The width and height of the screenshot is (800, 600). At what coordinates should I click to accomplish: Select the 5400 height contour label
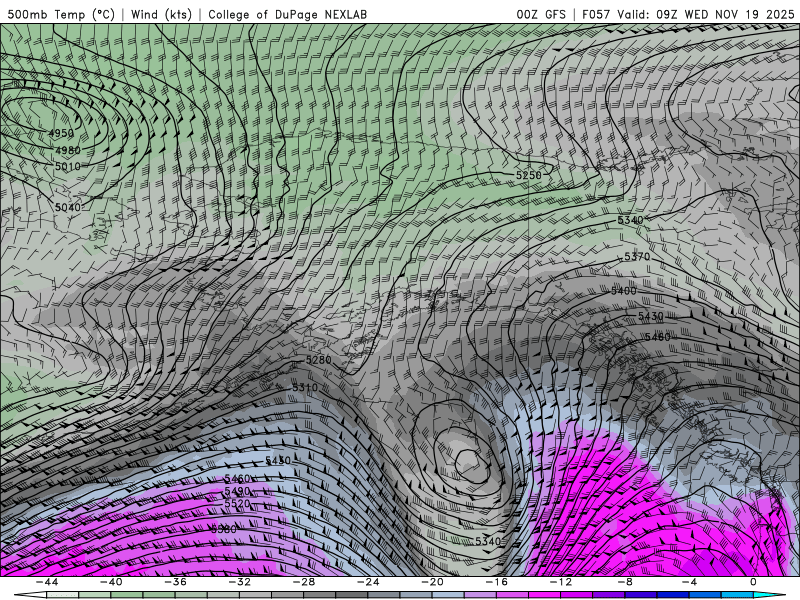tap(624, 291)
